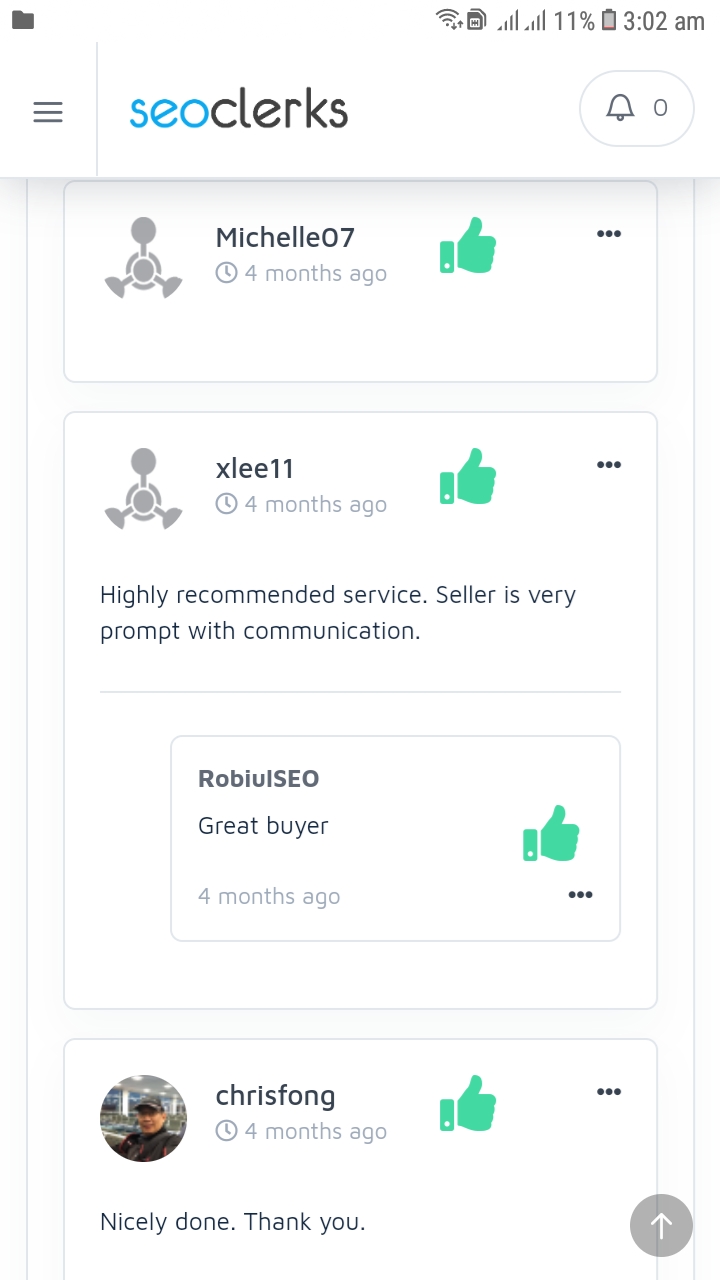Tap the clock icon beside xlee11's timestamp
The image size is (720, 1280).
point(227,504)
